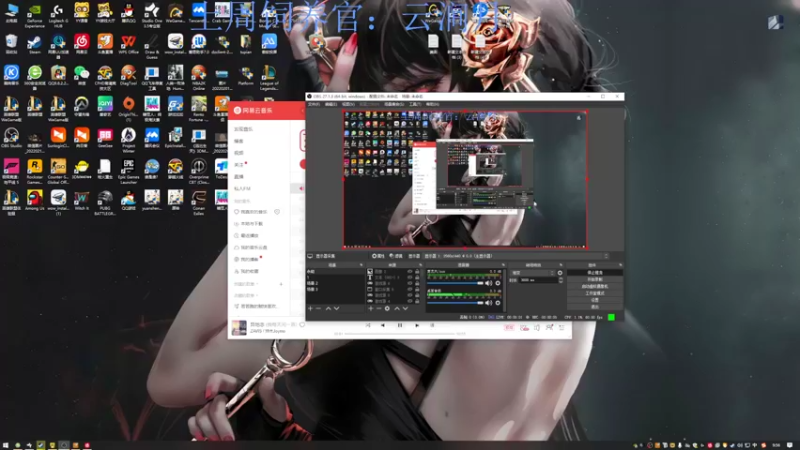Click Start Recording button in OBS Controls
800x450 pixels.
click(x=595, y=279)
